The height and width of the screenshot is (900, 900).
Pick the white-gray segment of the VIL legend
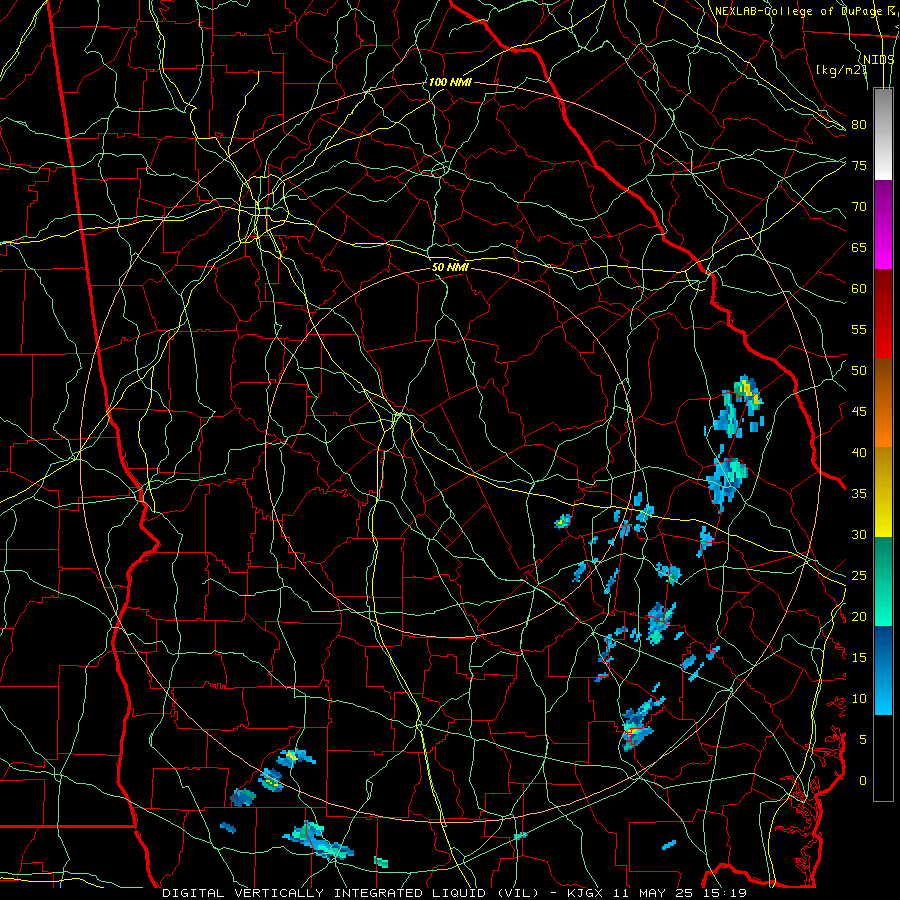(883, 134)
